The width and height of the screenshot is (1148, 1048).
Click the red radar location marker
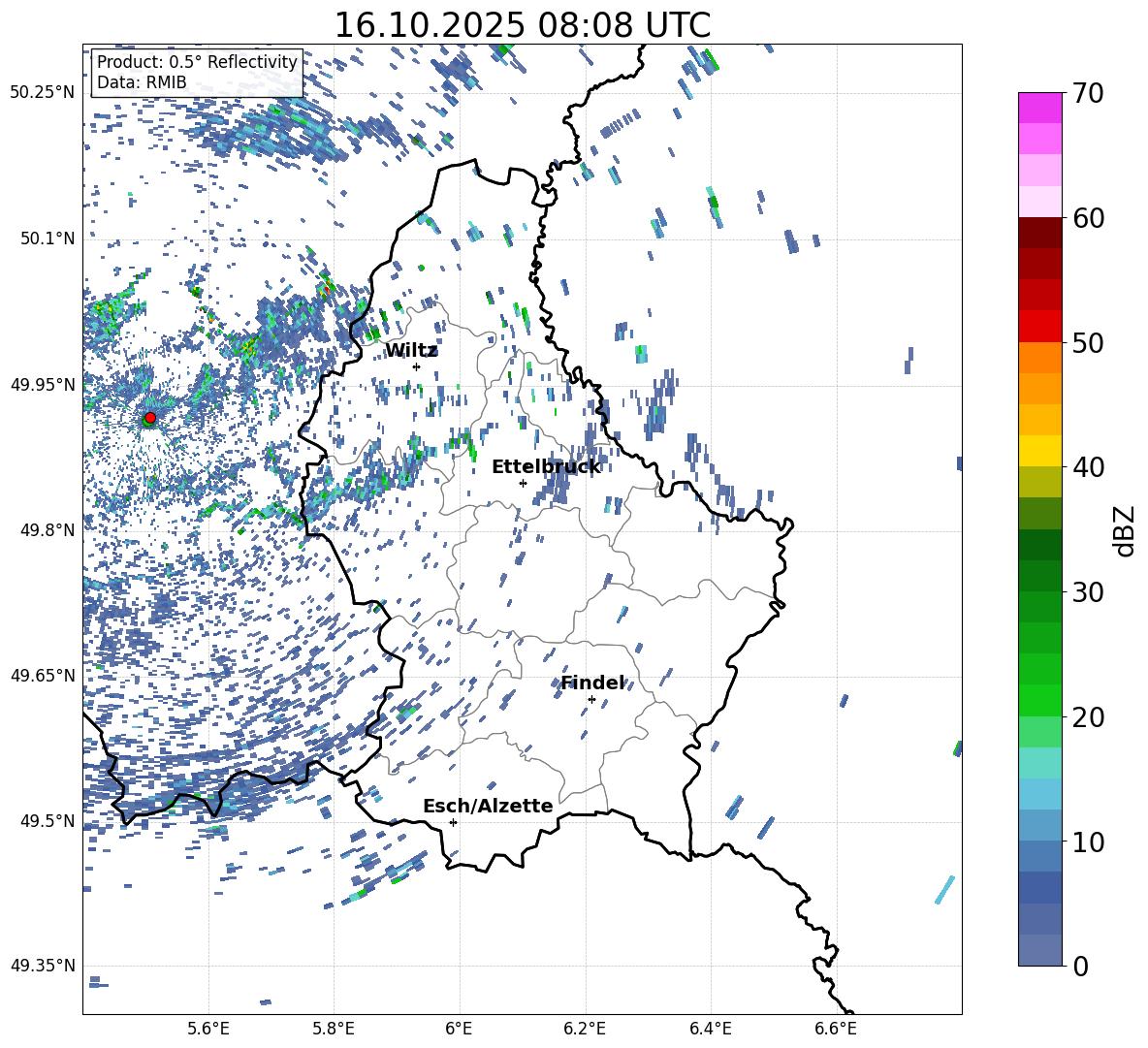pos(150,417)
